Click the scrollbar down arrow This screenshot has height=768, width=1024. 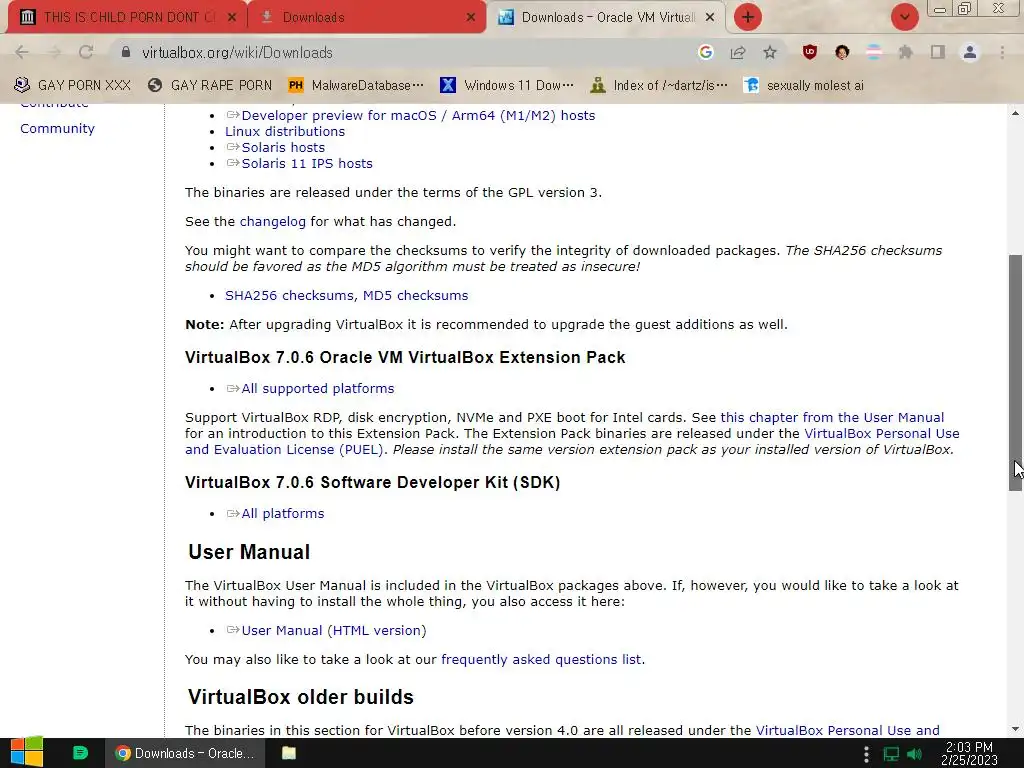point(1016,729)
